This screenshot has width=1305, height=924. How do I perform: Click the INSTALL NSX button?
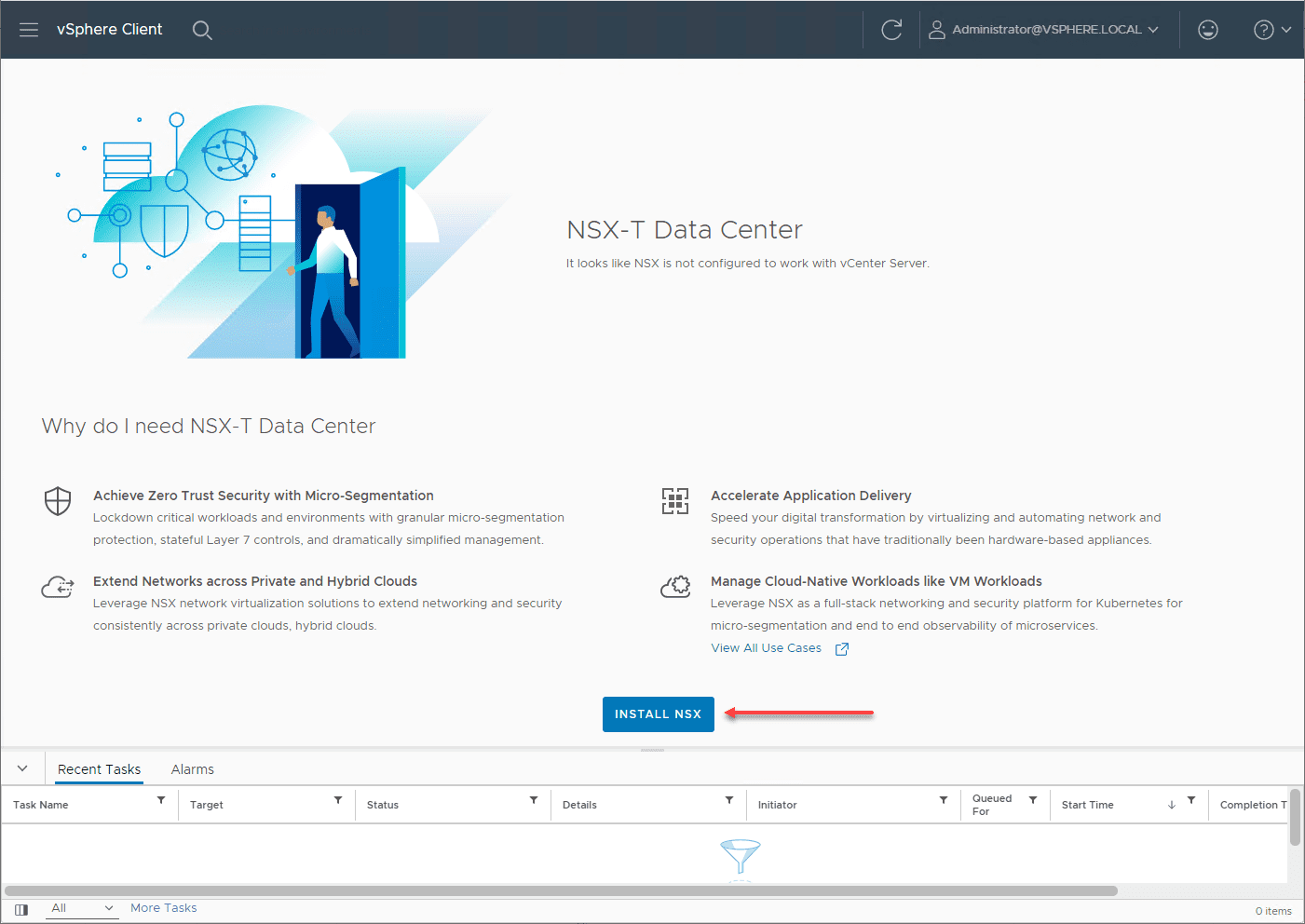(659, 714)
